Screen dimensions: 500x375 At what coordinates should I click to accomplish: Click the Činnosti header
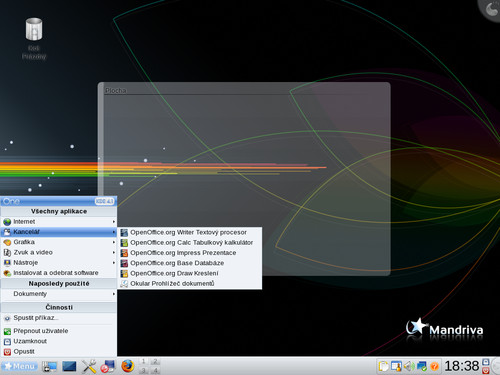(x=59, y=307)
